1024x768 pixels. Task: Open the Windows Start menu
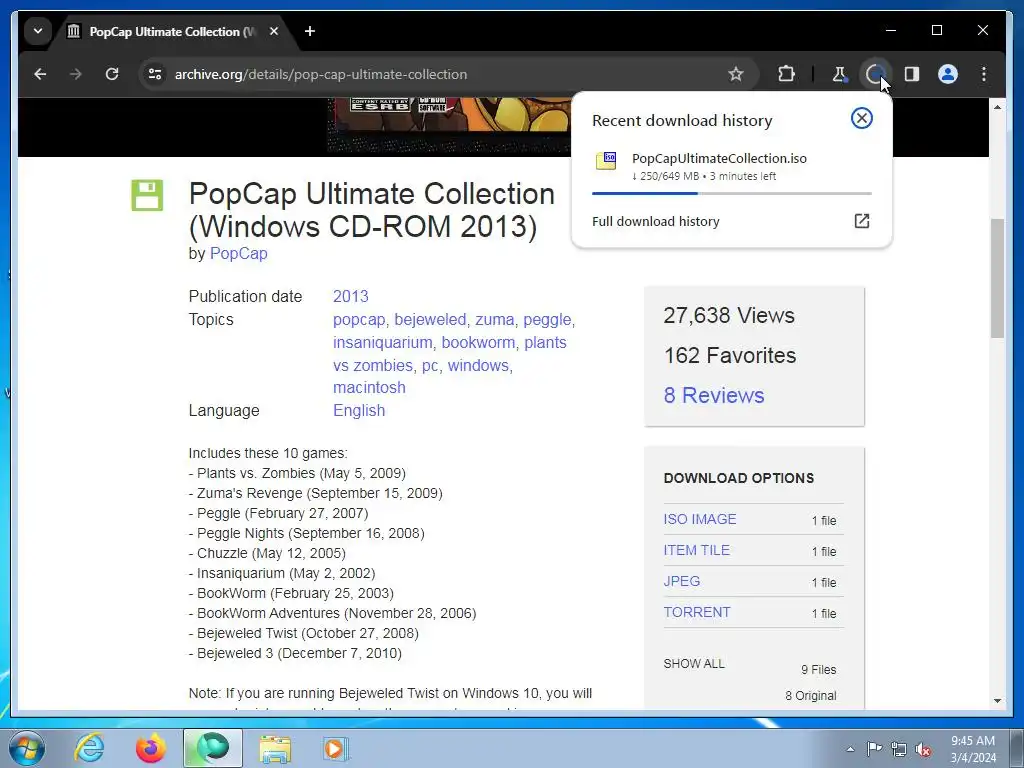[27, 748]
